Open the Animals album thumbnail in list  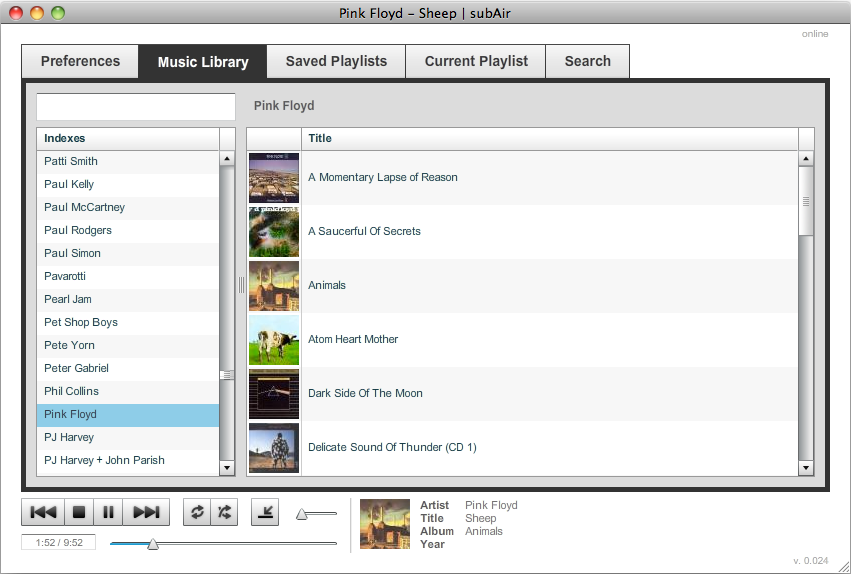coord(273,286)
